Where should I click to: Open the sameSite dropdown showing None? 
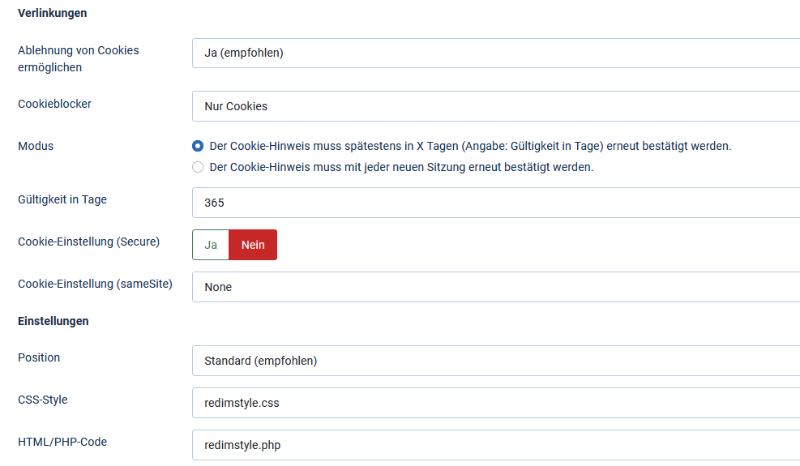point(495,287)
